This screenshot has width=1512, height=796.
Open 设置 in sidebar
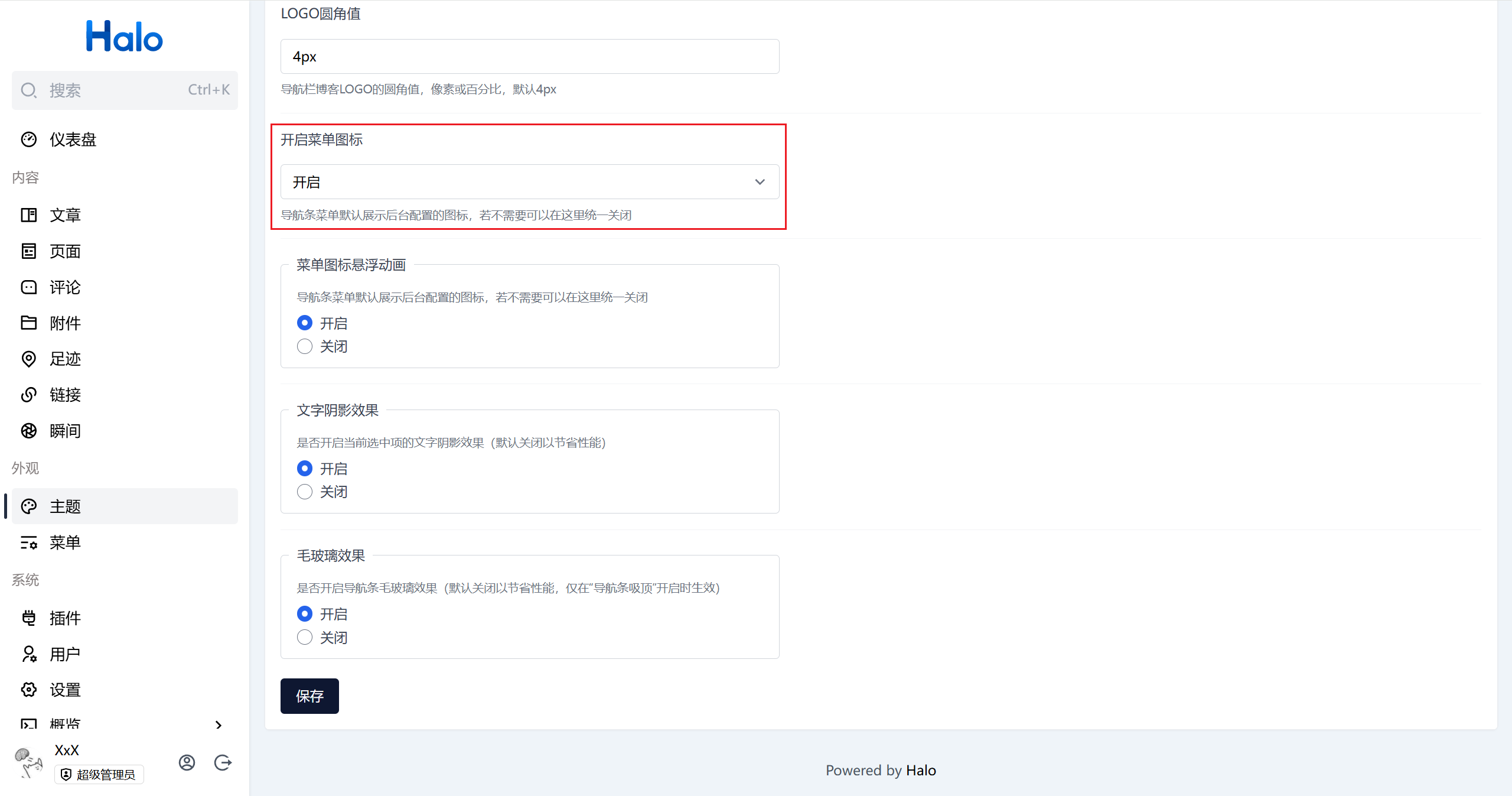click(x=65, y=690)
